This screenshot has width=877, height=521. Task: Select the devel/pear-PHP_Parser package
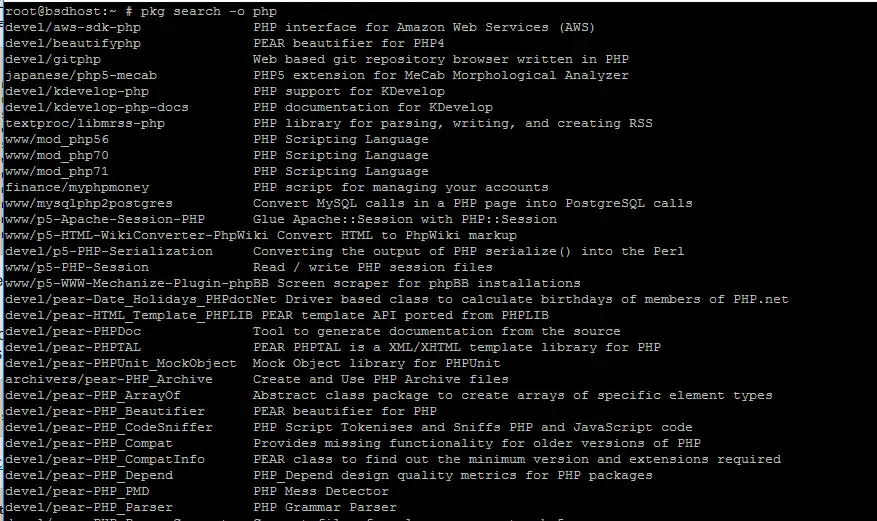point(89,508)
